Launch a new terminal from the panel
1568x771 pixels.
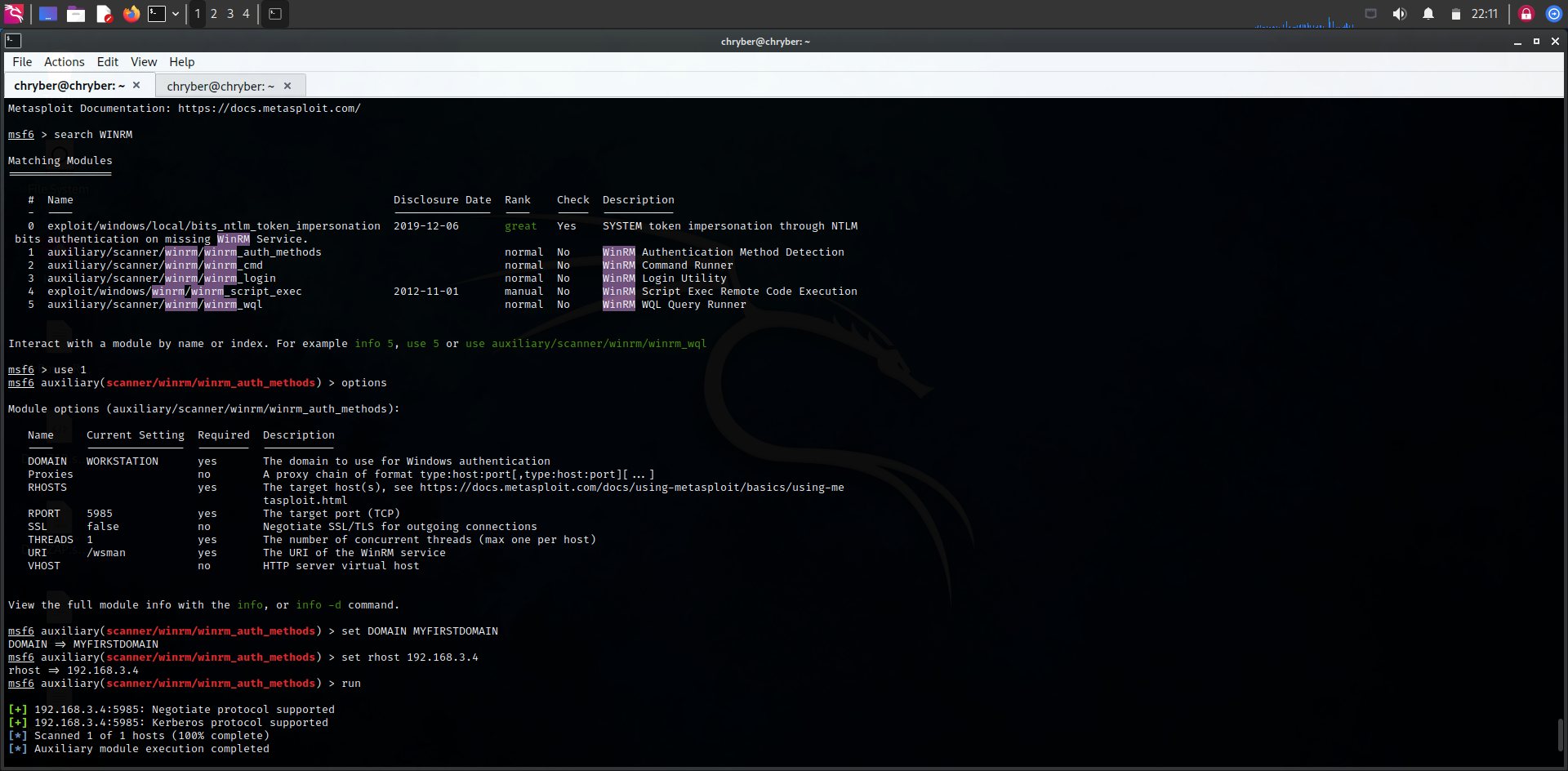[x=157, y=14]
